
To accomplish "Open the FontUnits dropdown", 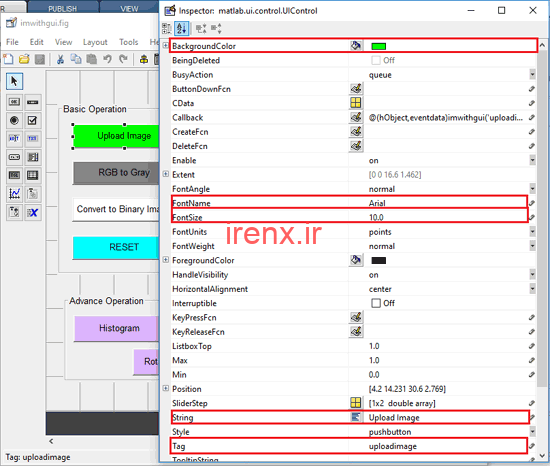I will tap(532, 231).
